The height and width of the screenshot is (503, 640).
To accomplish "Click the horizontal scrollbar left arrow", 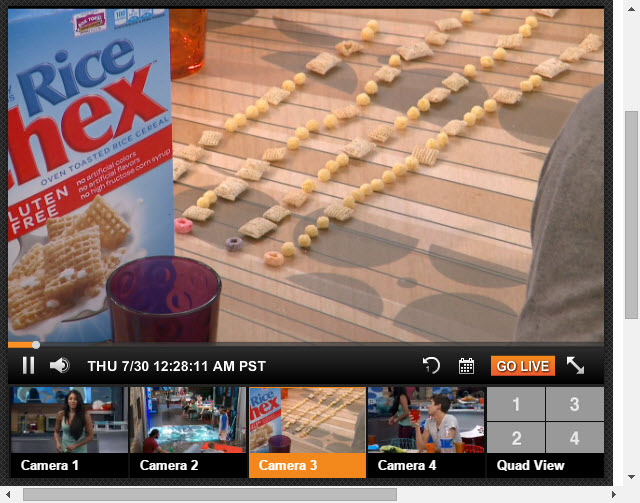I will click(8, 494).
